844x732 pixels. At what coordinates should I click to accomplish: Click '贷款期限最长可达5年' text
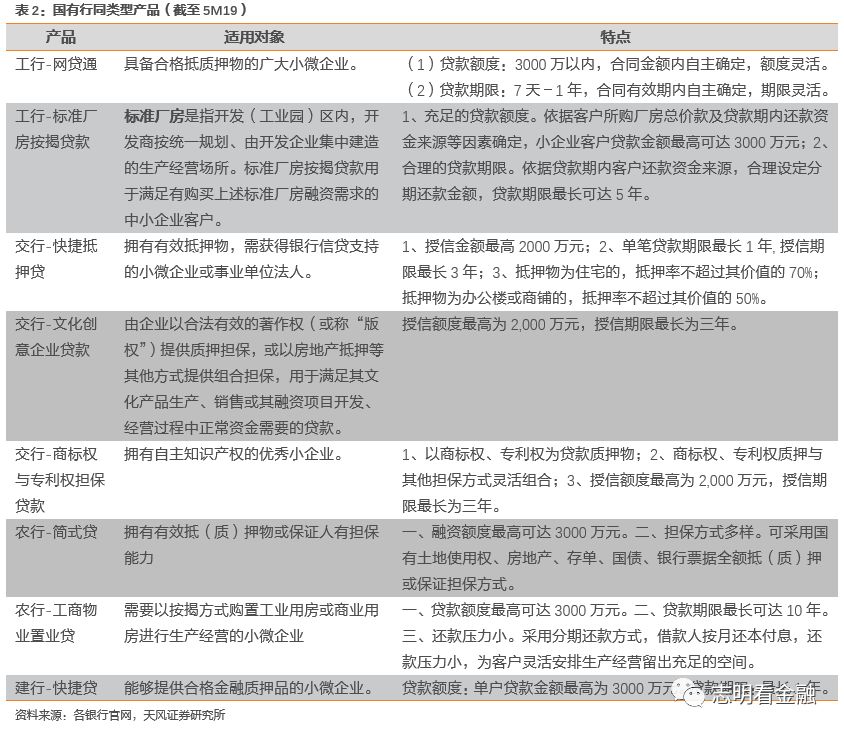pos(567,194)
